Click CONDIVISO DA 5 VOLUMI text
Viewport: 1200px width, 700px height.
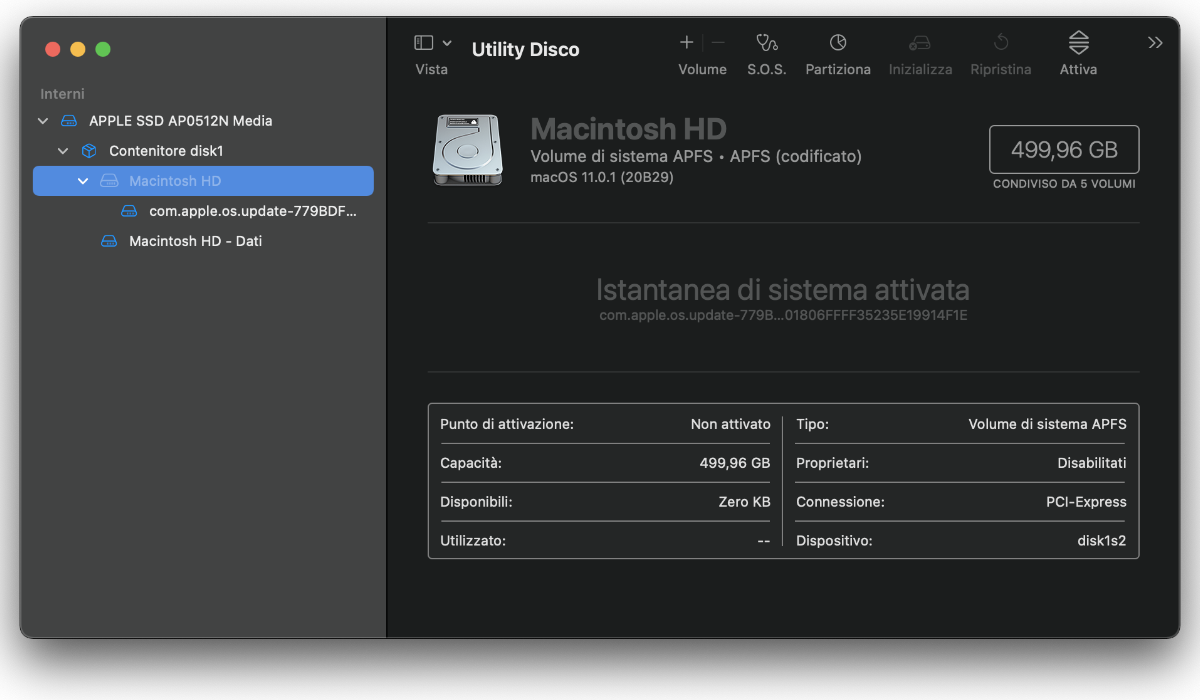(x=1064, y=184)
